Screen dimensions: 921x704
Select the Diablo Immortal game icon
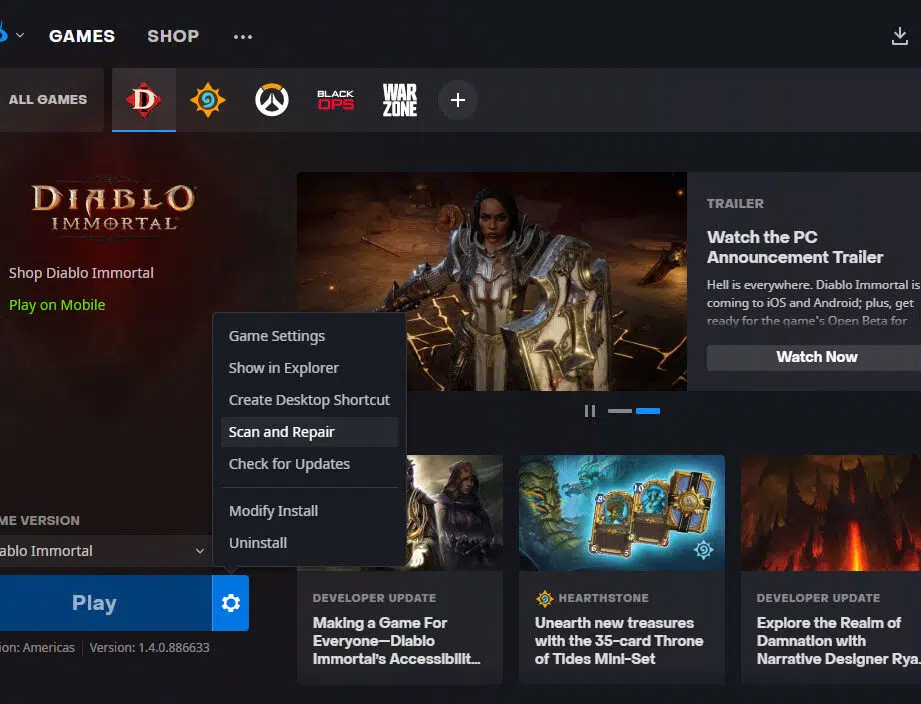(144, 100)
